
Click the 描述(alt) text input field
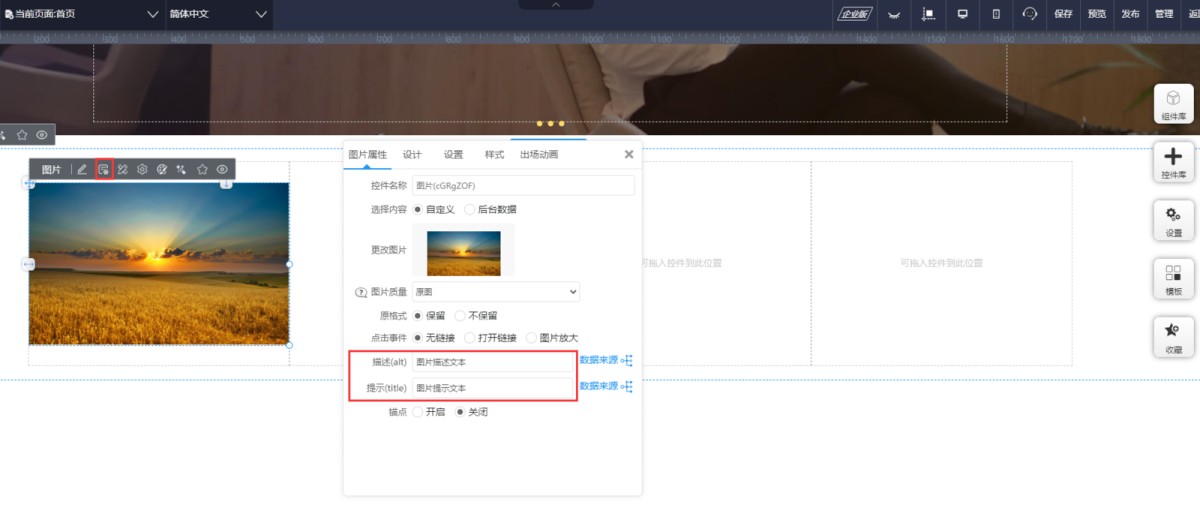[493, 362]
